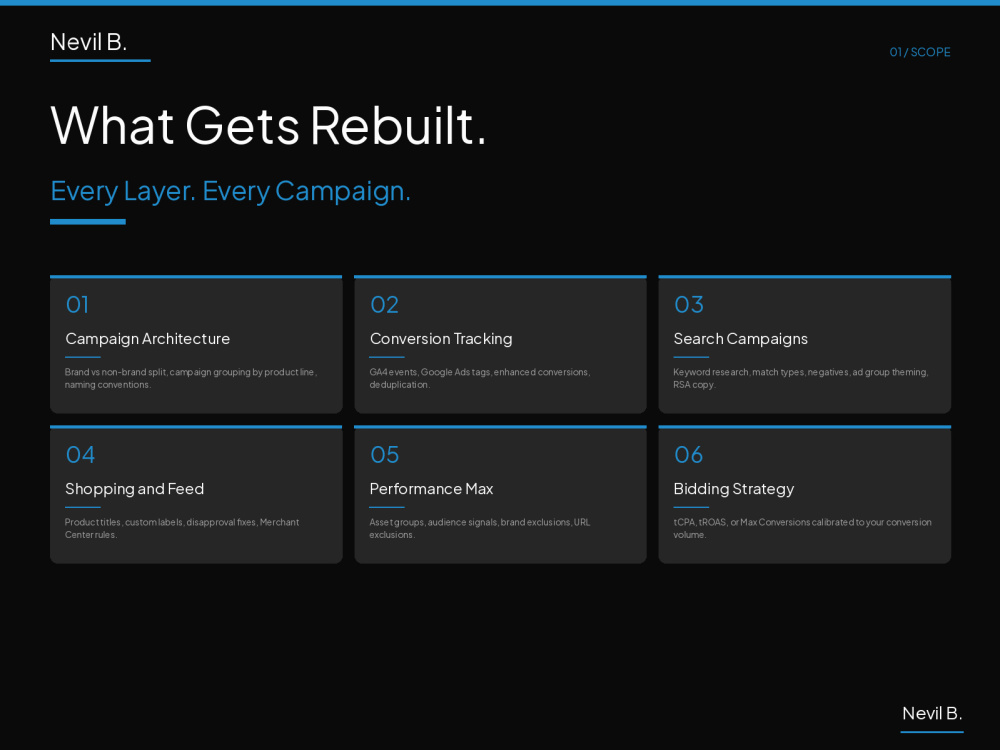Image resolution: width=1000 pixels, height=750 pixels.
Task: Click the blue underline beneath subtitle
Action: pyautogui.click(x=88, y=222)
